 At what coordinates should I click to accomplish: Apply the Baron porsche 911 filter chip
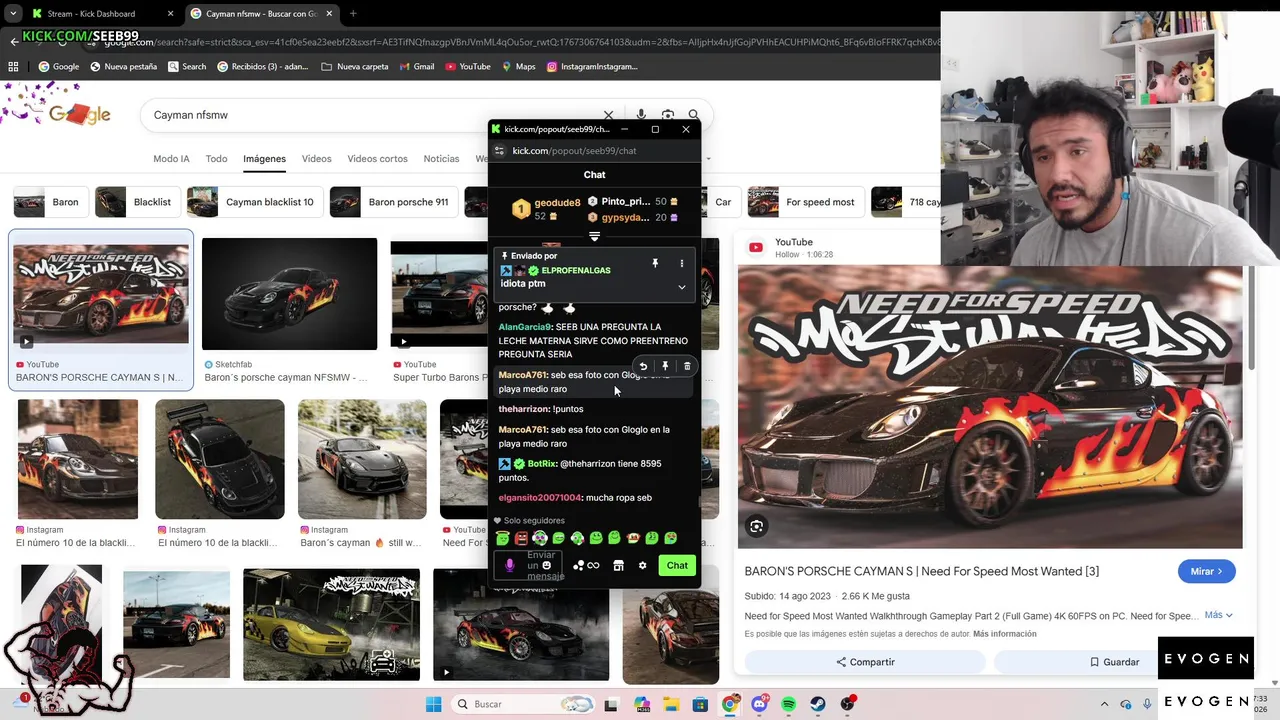pyautogui.click(x=393, y=202)
